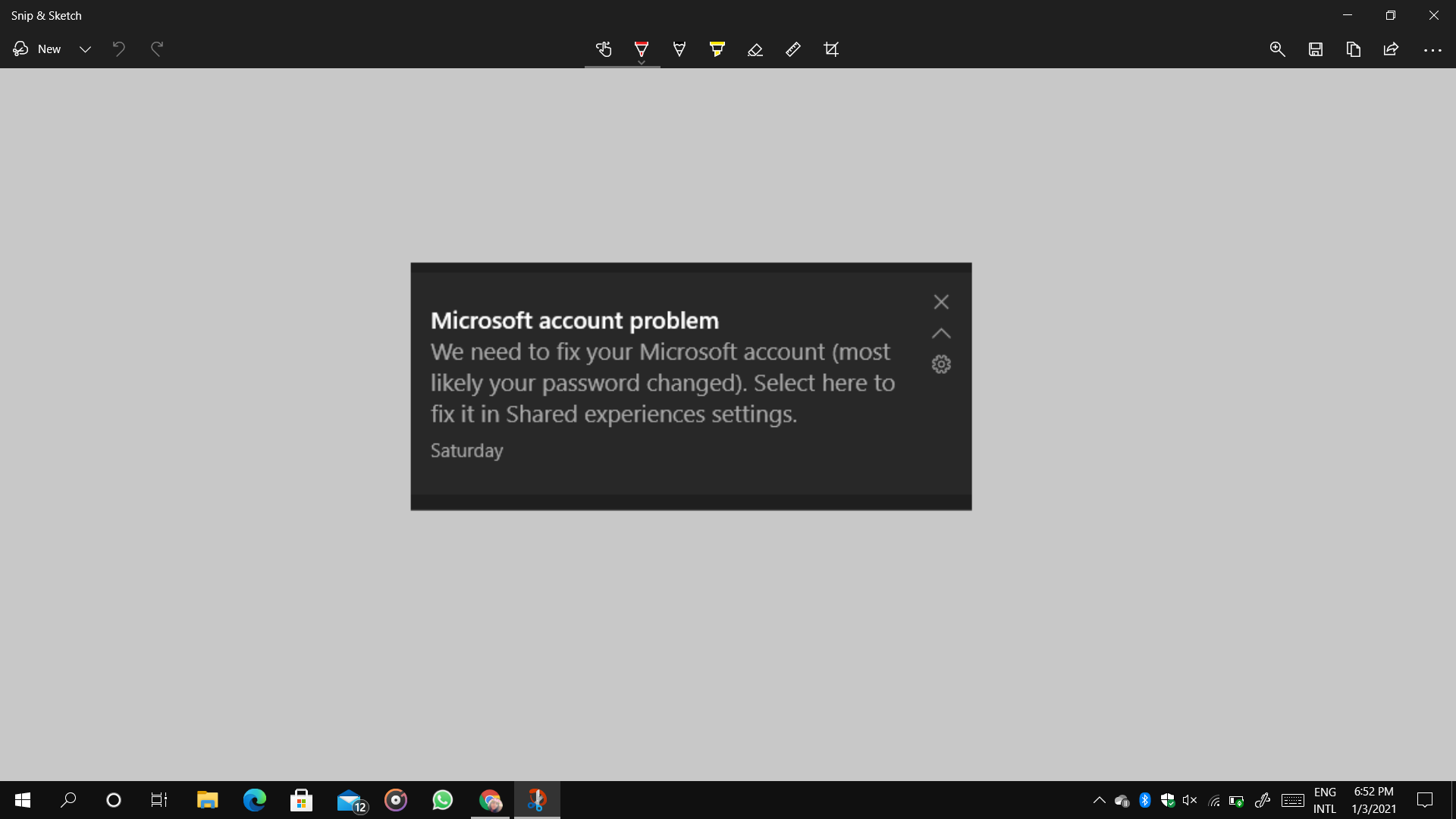Open Windows Security tray icon

pos(1168,800)
